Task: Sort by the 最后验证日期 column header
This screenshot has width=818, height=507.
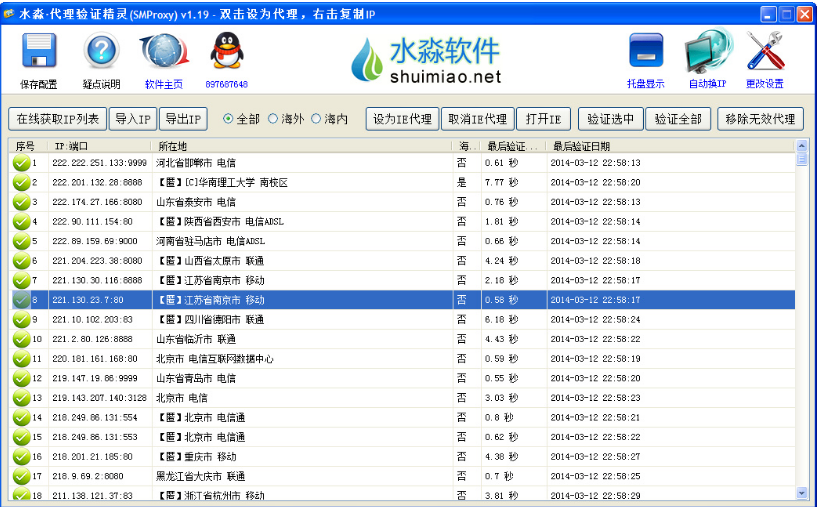Action: 670,146
